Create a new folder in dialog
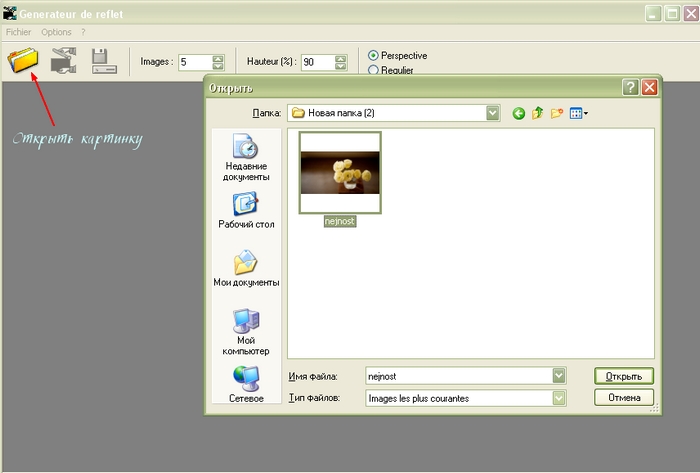The width and height of the screenshot is (700, 473). (557, 113)
